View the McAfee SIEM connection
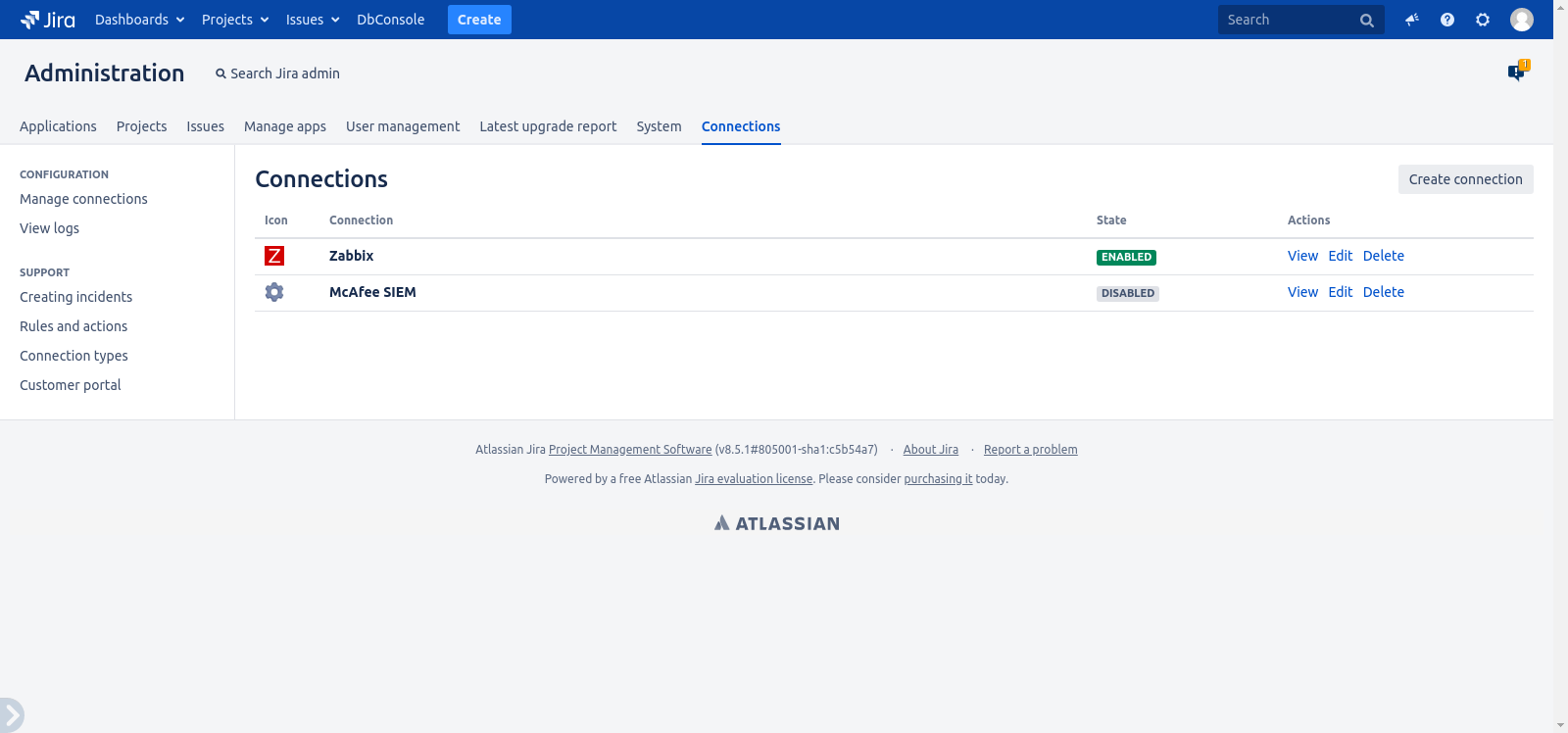The height and width of the screenshot is (733, 1568). (x=1302, y=292)
